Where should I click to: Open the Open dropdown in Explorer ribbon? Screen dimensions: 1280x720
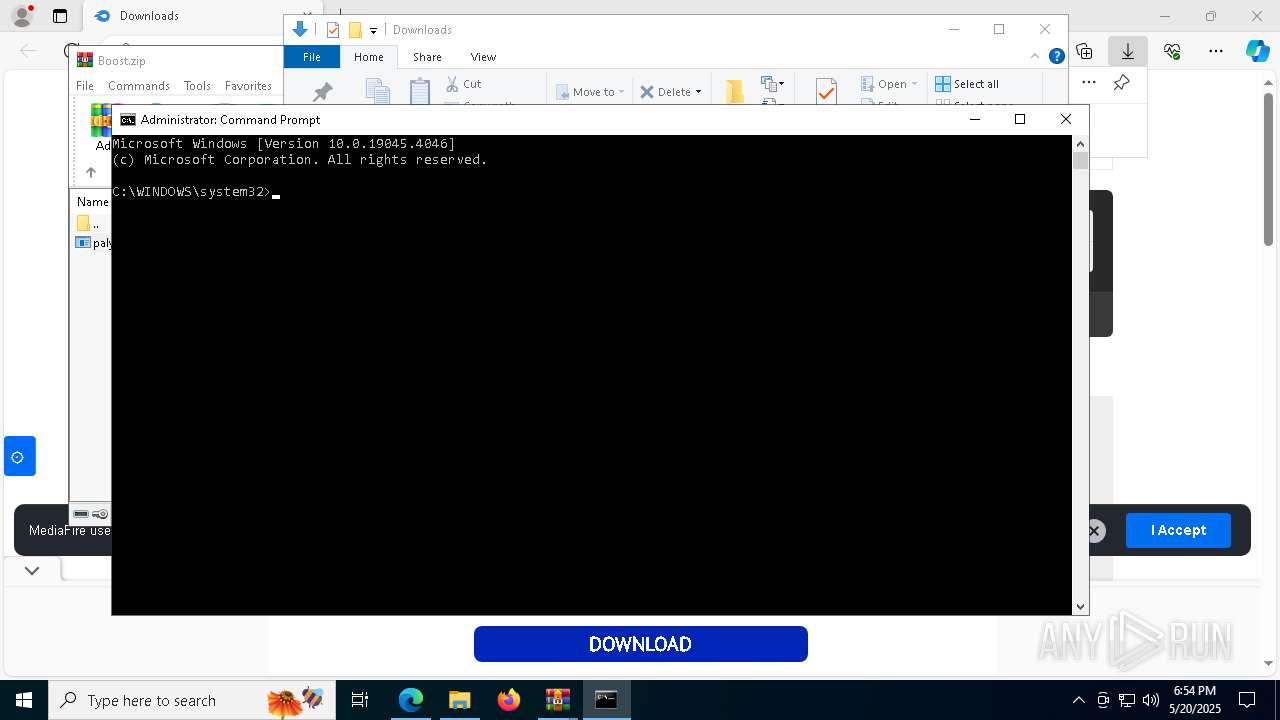pos(888,84)
